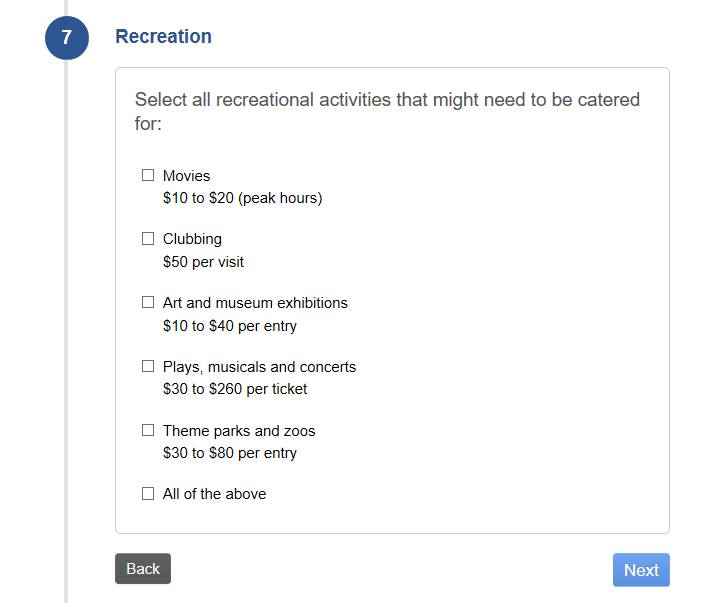Click the $10 to $20 peak hours text

click(242, 198)
